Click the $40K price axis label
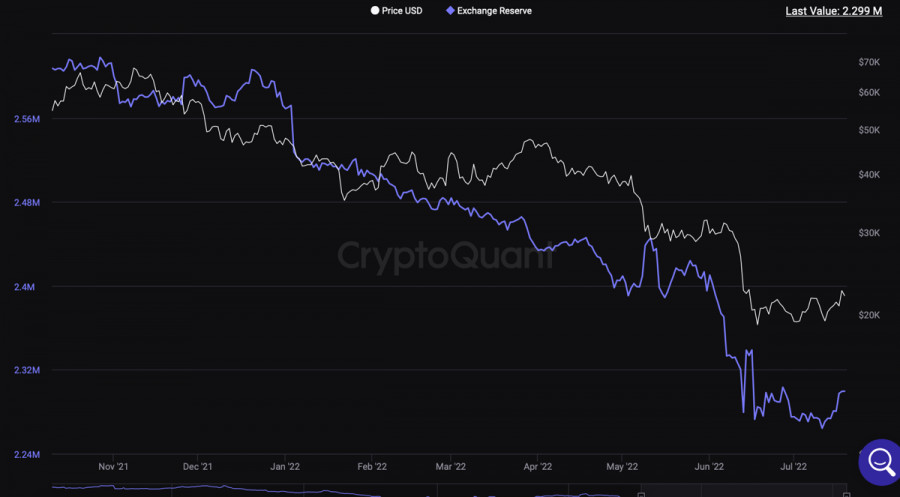The width and height of the screenshot is (900, 497). click(869, 174)
